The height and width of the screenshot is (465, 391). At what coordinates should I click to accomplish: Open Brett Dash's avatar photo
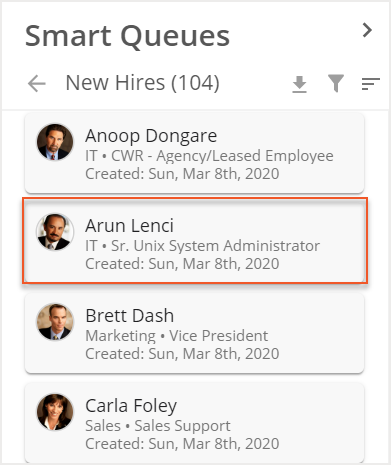(x=55, y=322)
